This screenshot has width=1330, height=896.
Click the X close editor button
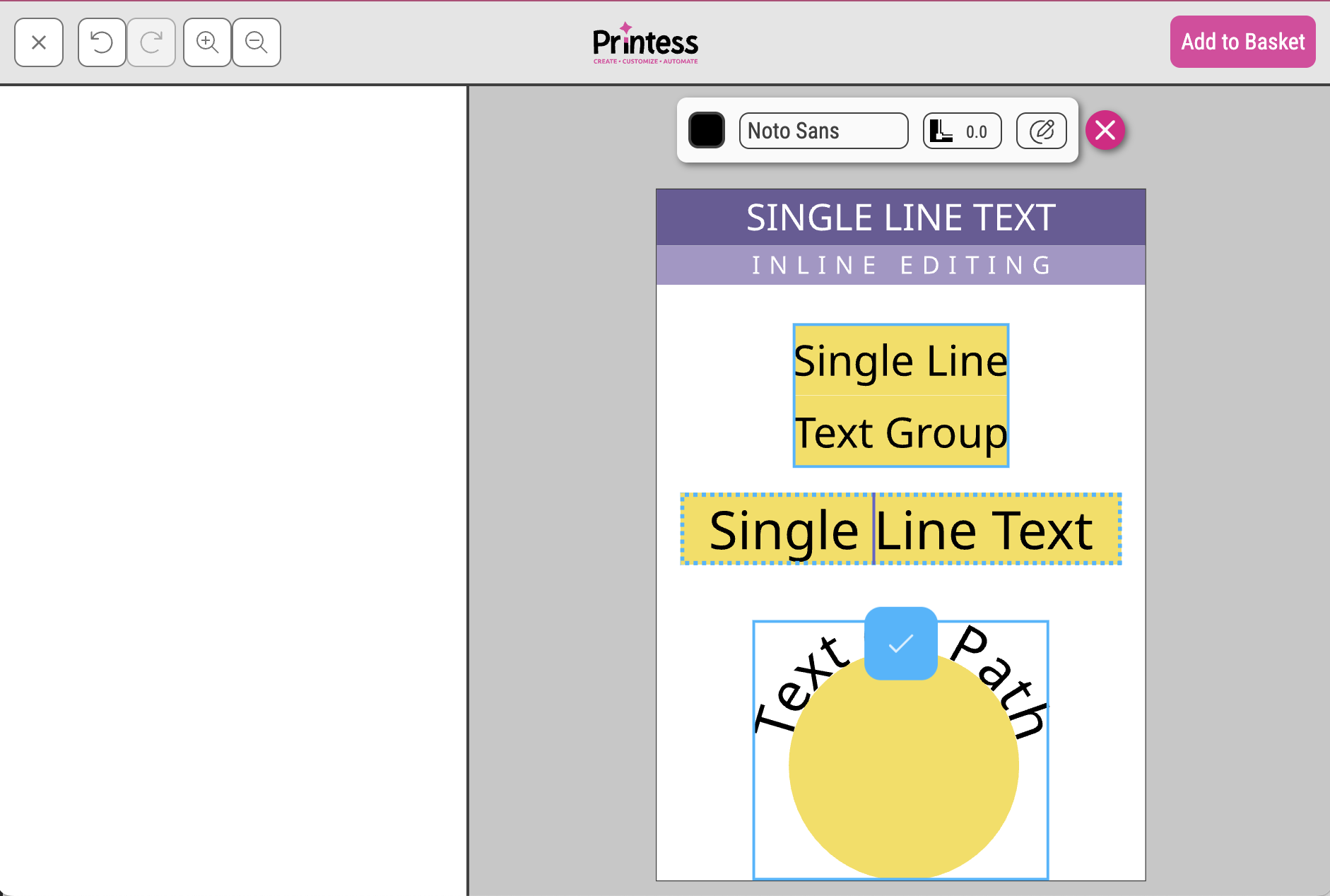(x=39, y=42)
